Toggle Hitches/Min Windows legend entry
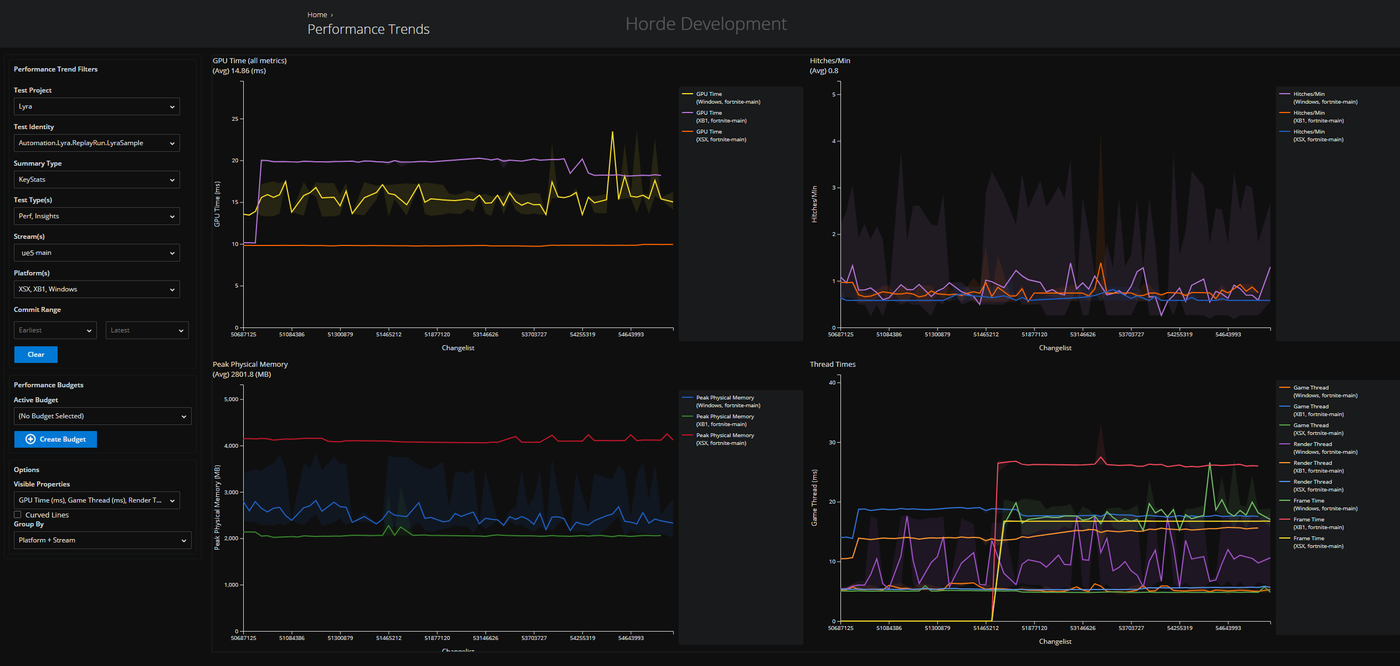The height and width of the screenshot is (666, 1400). pos(1318,97)
